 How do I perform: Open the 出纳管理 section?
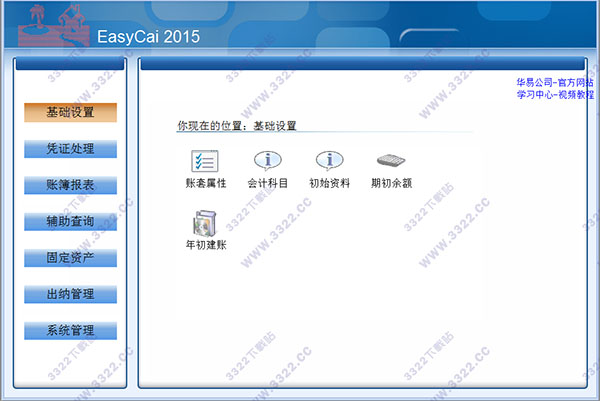click(70, 294)
